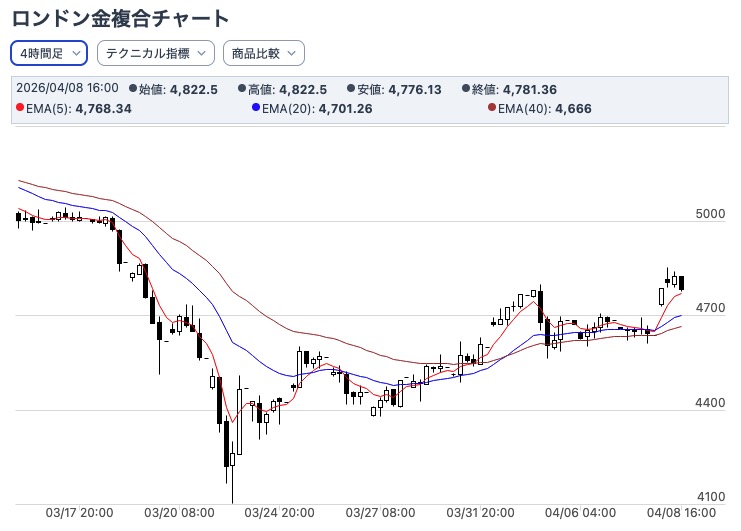This screenshot has width=741, height=531.
Task: Click the 2026/04/08 16:00 timestamp in the legend
Action: tap(68, 89)
